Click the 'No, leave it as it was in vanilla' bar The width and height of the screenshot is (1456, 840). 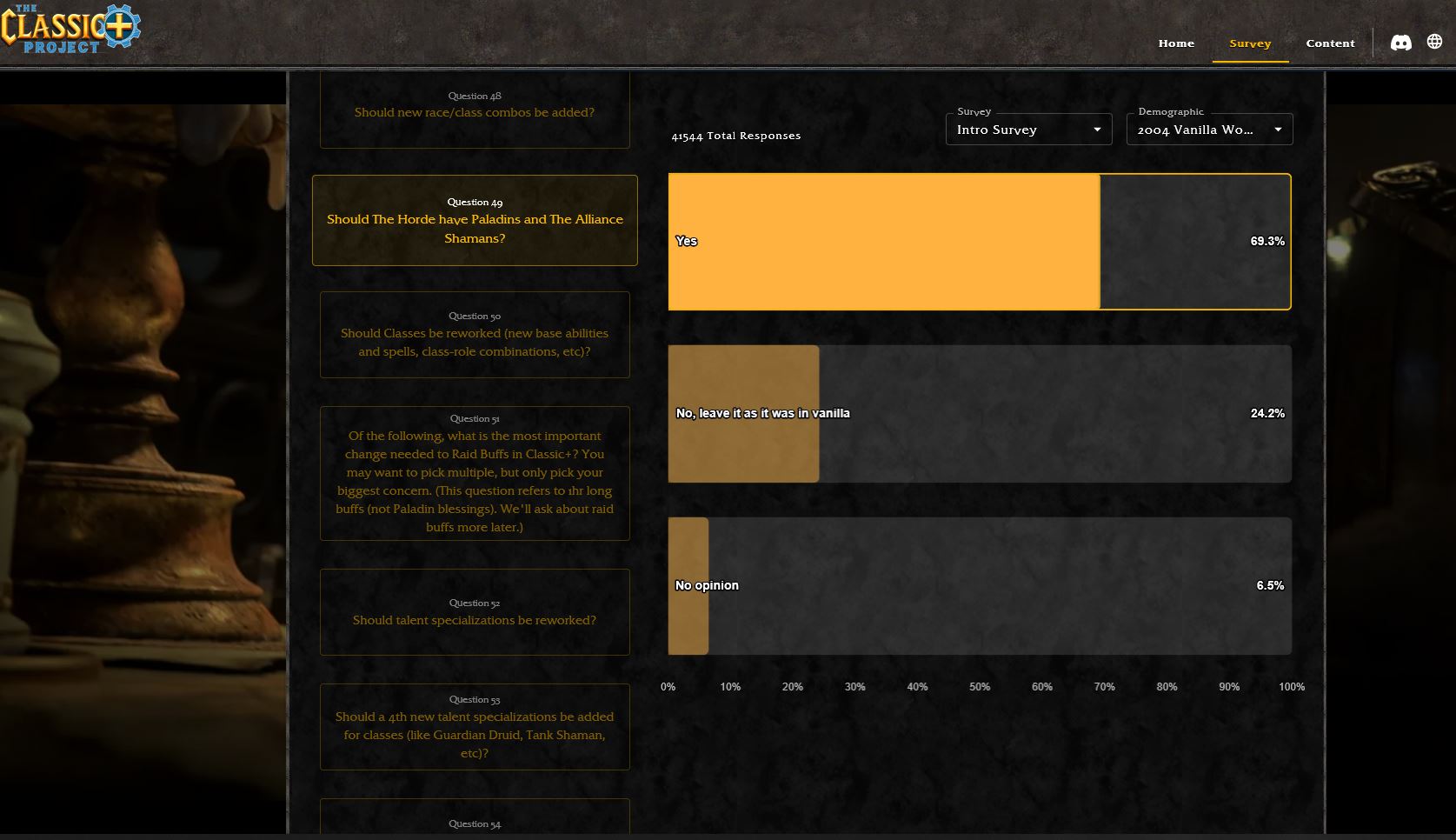[980, 414]
